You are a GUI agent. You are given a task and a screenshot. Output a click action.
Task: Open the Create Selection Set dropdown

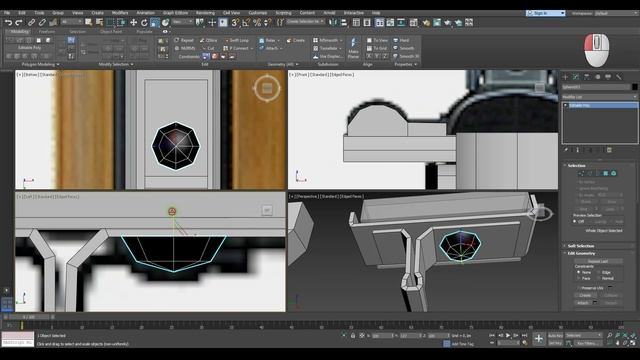click(305, 22)
